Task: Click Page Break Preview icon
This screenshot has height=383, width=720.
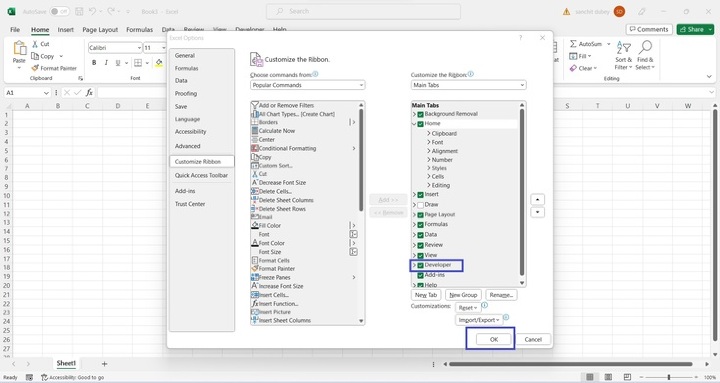Action: coord(627,377)
